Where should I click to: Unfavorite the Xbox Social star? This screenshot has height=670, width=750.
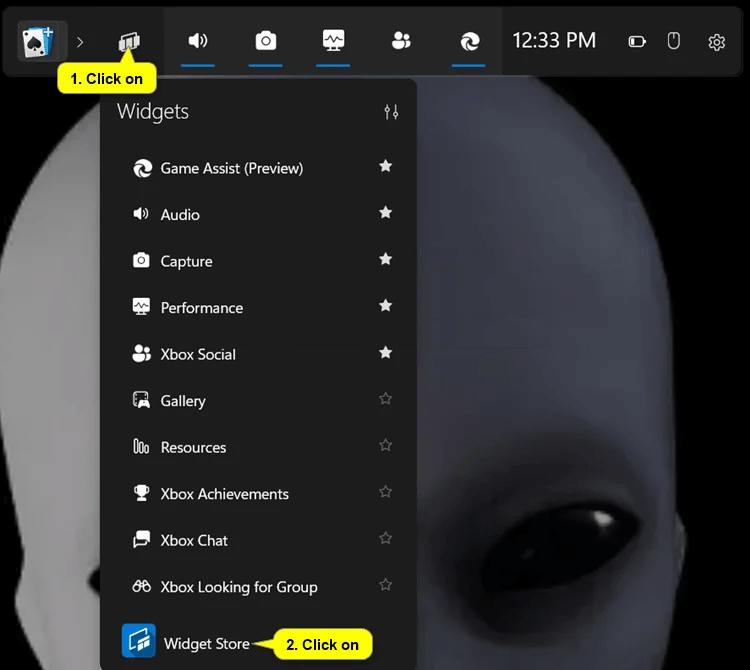[x=386, y=352]
